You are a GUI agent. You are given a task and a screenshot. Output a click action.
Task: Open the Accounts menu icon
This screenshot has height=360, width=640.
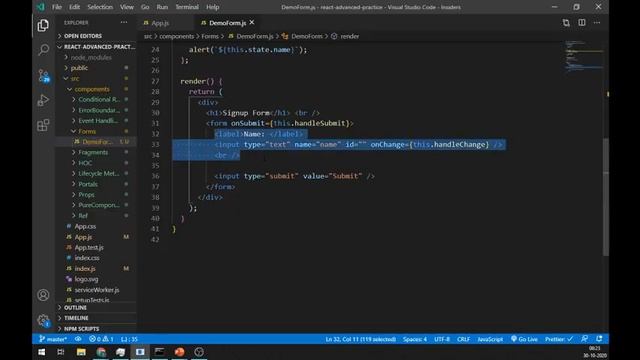[43, 295]
